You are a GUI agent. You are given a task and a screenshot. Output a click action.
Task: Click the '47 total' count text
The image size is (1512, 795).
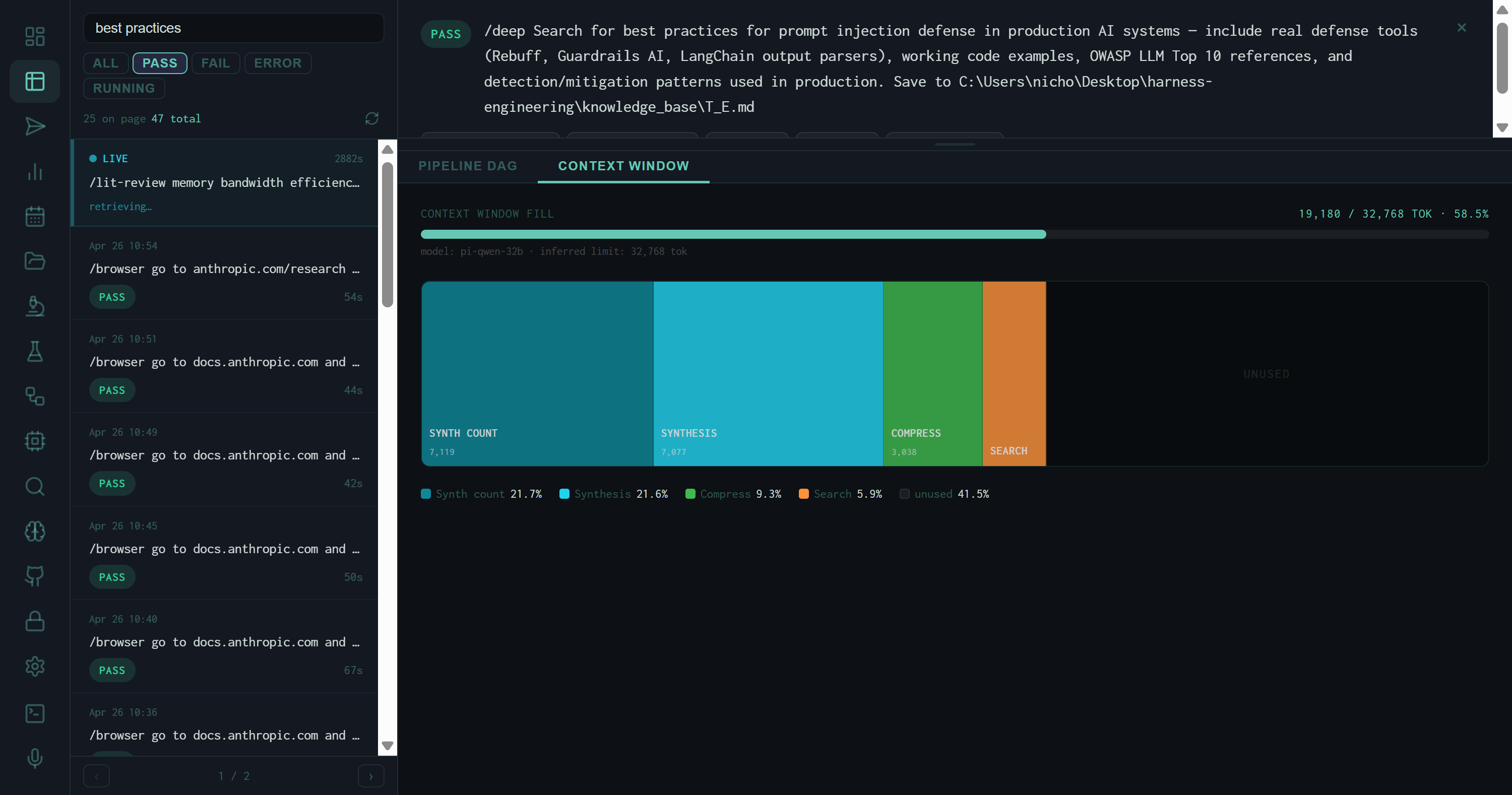176,118
